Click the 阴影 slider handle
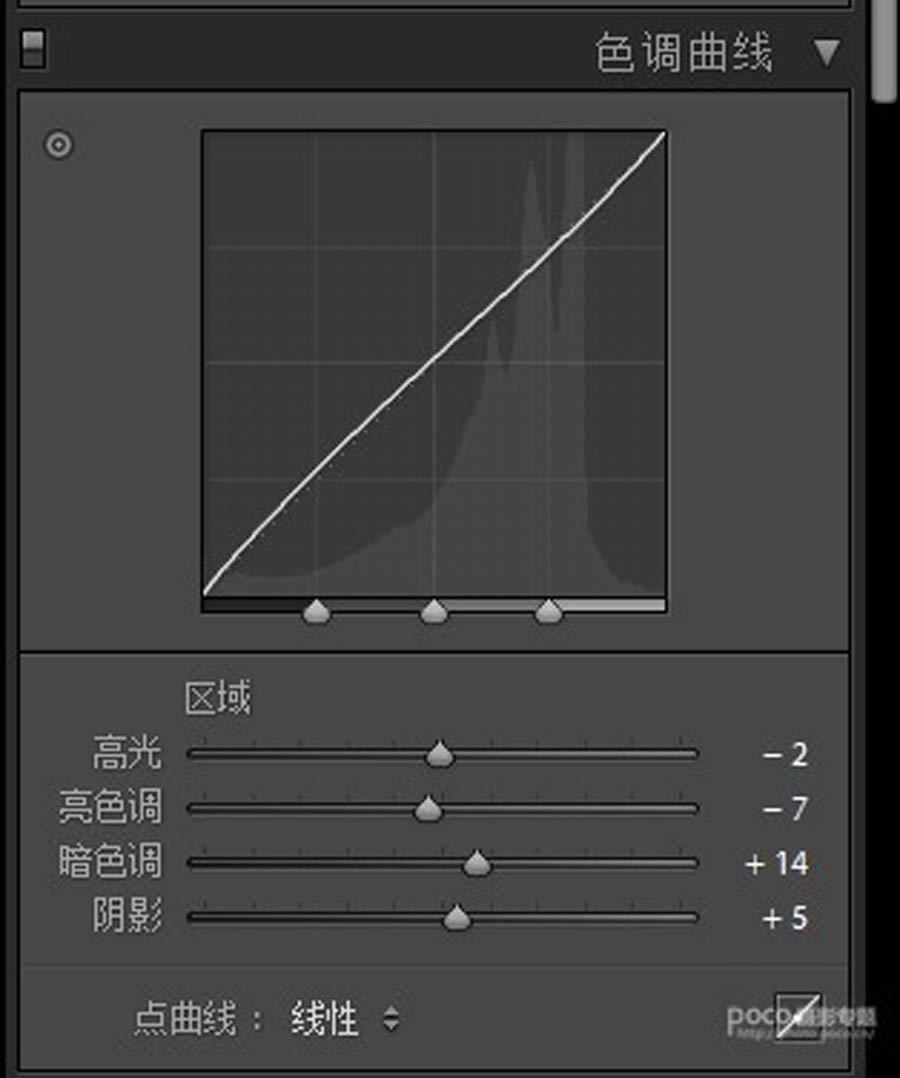900x1078 pixels. tap(457, 918)
